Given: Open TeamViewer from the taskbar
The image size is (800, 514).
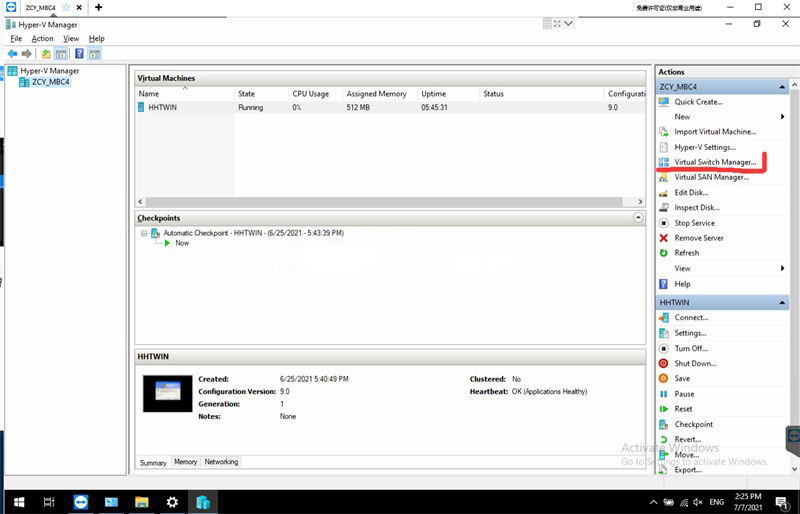Looking at the screenshot, I should 80,502.
